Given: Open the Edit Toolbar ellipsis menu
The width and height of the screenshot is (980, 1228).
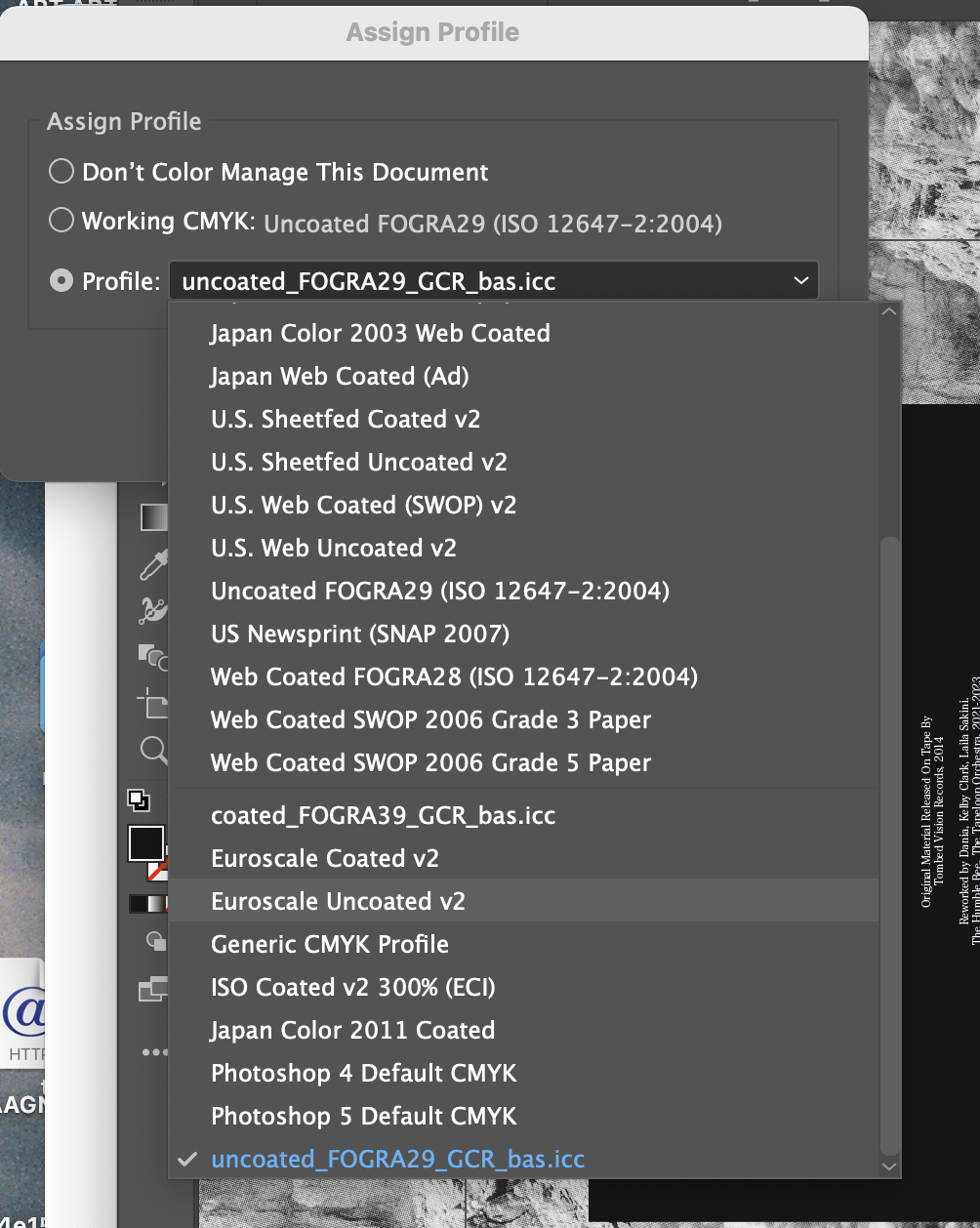Looking at the screenshot, I should [153, 1051].
